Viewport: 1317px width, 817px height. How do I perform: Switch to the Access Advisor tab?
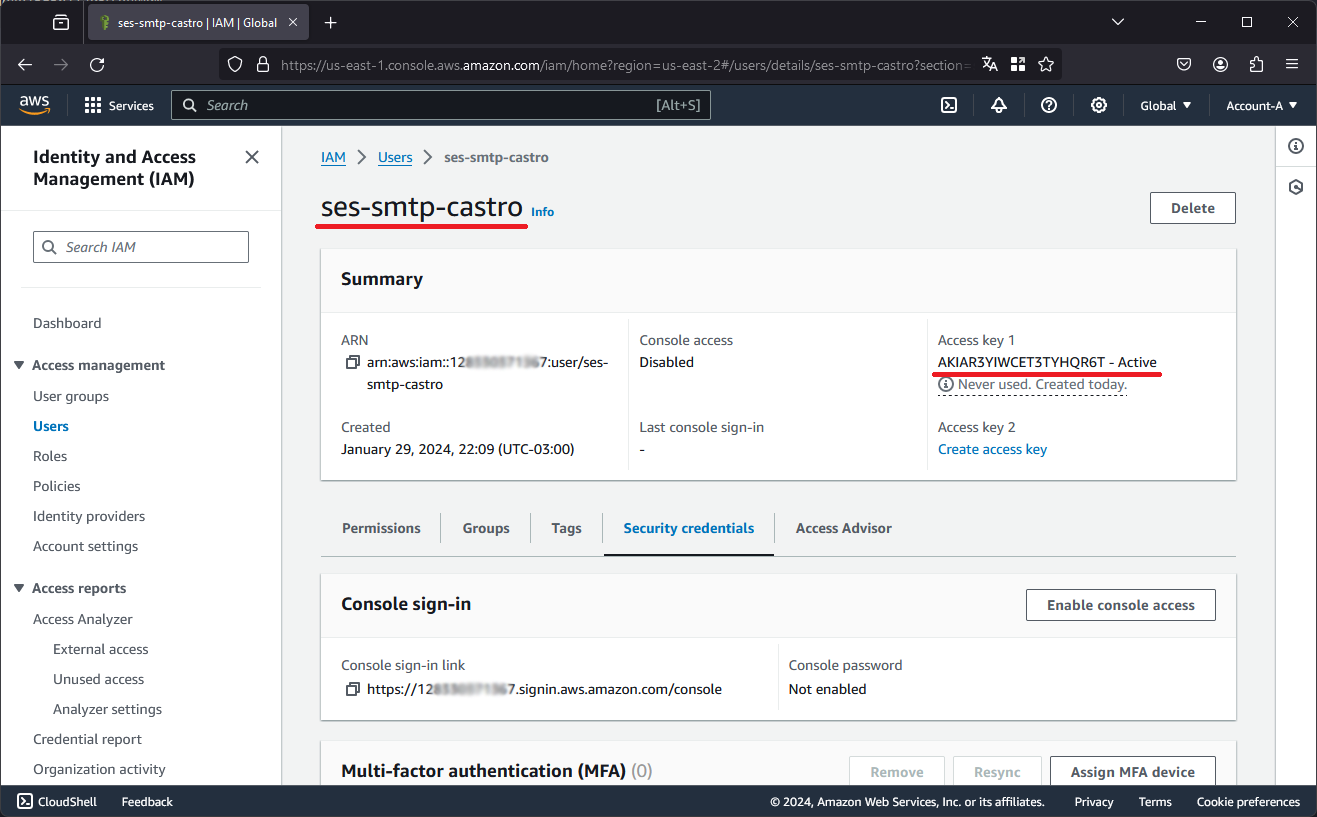click(843, 528)
